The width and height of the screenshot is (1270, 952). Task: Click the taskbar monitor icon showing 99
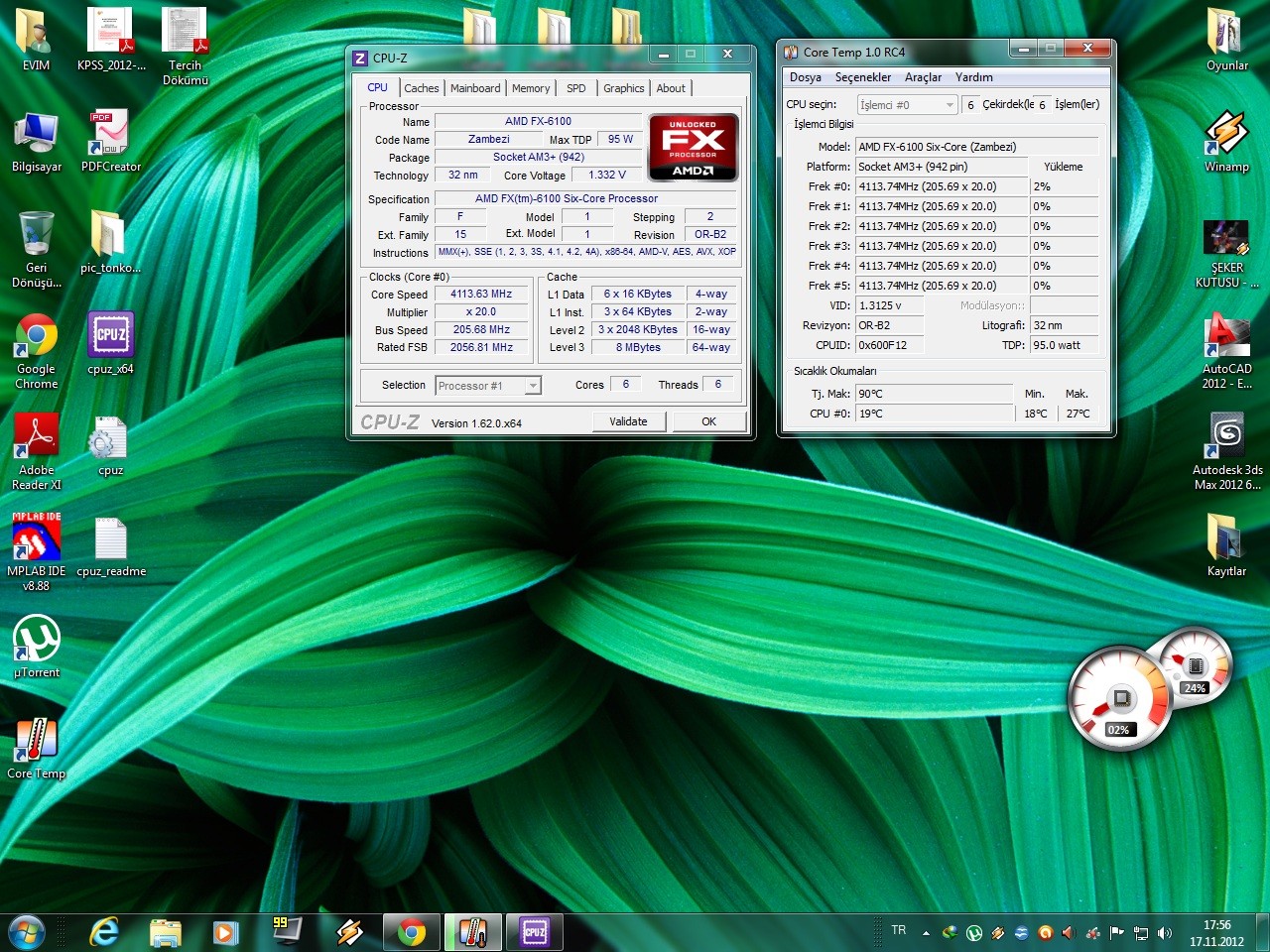(x=287, y=930)
